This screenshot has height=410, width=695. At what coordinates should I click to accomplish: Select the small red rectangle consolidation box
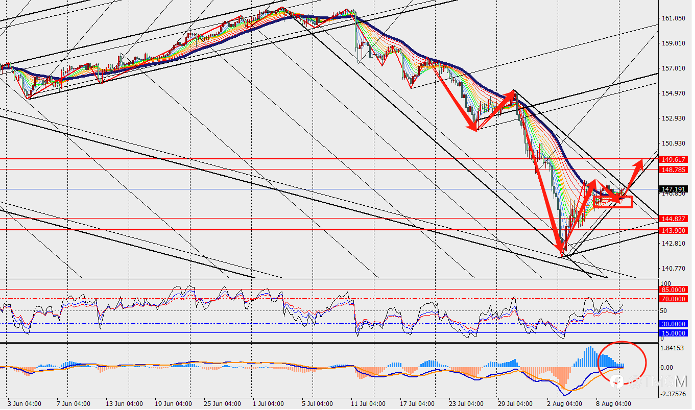pyautogui.click(x=613, y=202)
